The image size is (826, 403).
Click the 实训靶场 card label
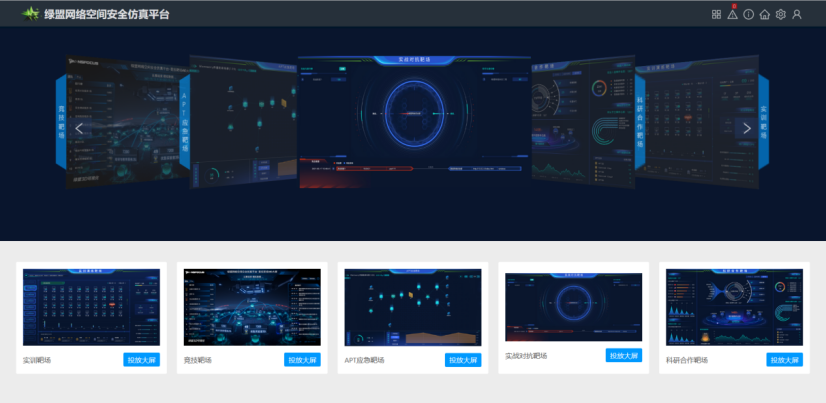click(x=37, y=360)
